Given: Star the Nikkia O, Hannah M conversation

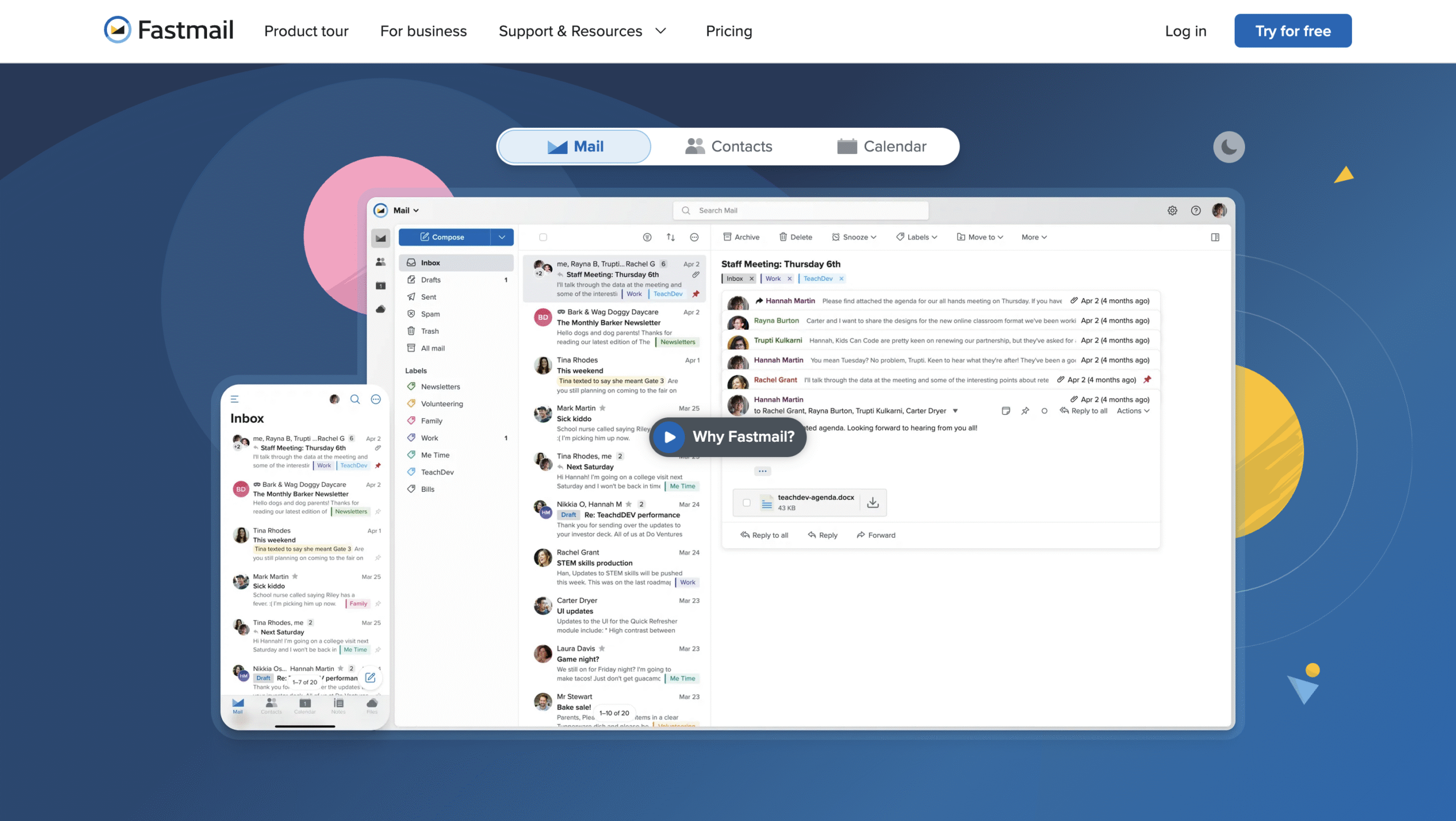Looking at the screenshot, I should click(x=628, y=504).
